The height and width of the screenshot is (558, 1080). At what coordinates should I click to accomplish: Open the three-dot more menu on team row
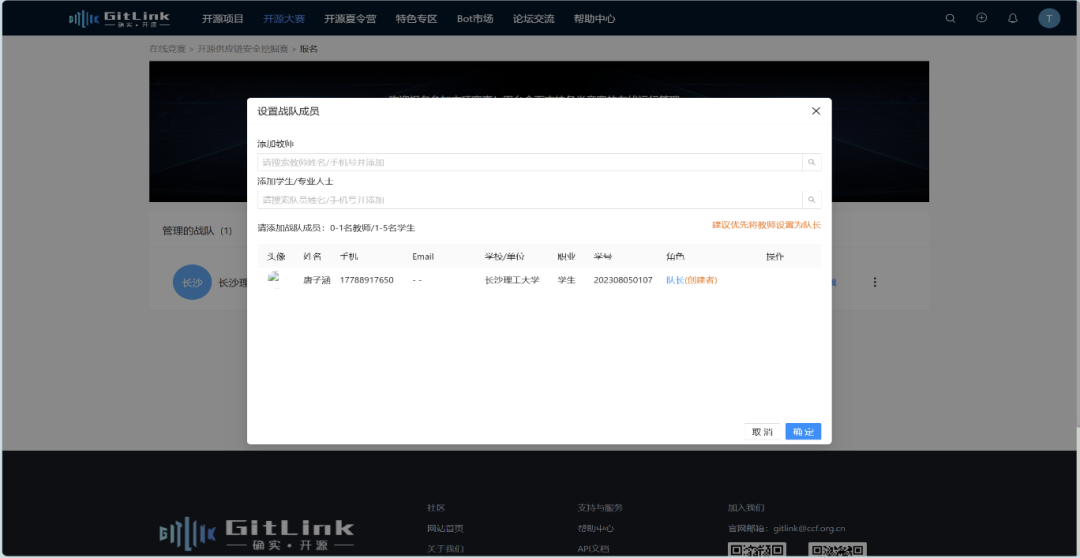(875, 282)
